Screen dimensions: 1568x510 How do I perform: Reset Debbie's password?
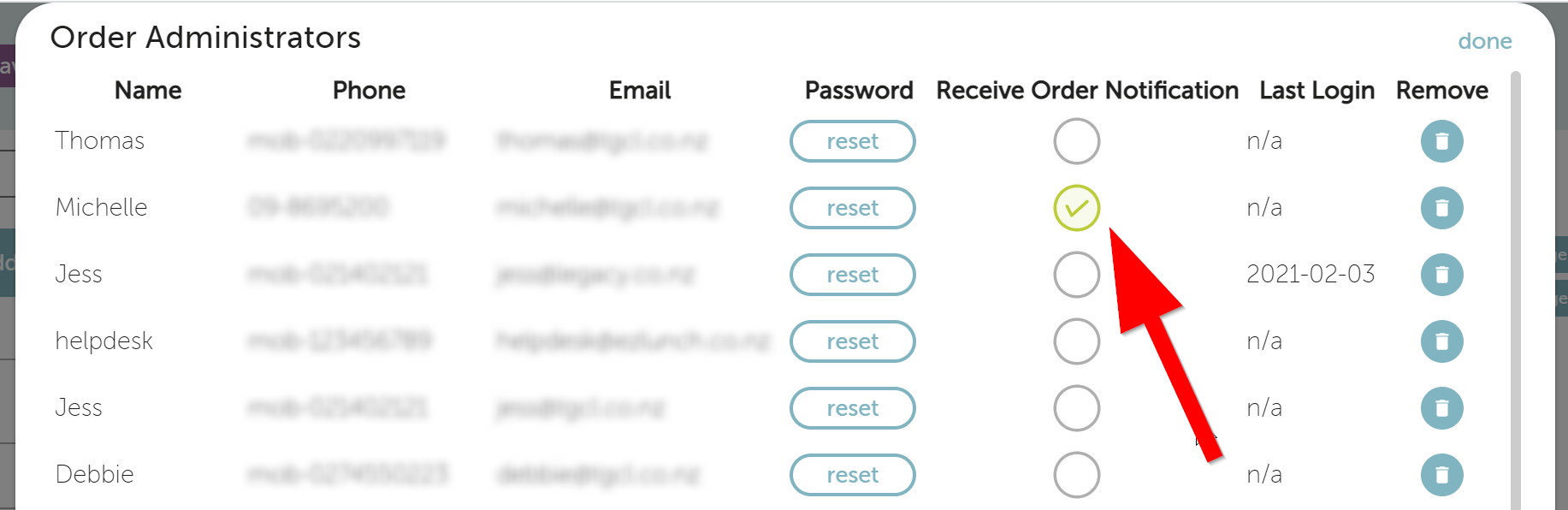tap(852, 475)
